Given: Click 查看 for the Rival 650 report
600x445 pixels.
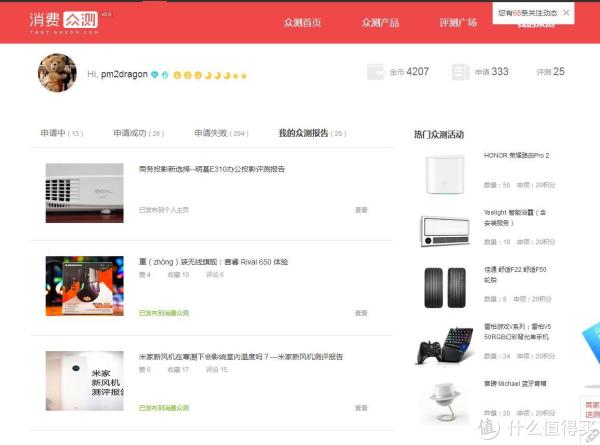Looking at the screenshot, I should [361, 313].
